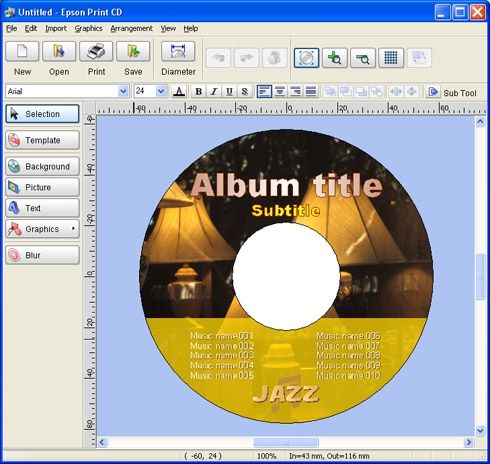Click the Template button
490x464 pixels.
click(x=43, y=140)
